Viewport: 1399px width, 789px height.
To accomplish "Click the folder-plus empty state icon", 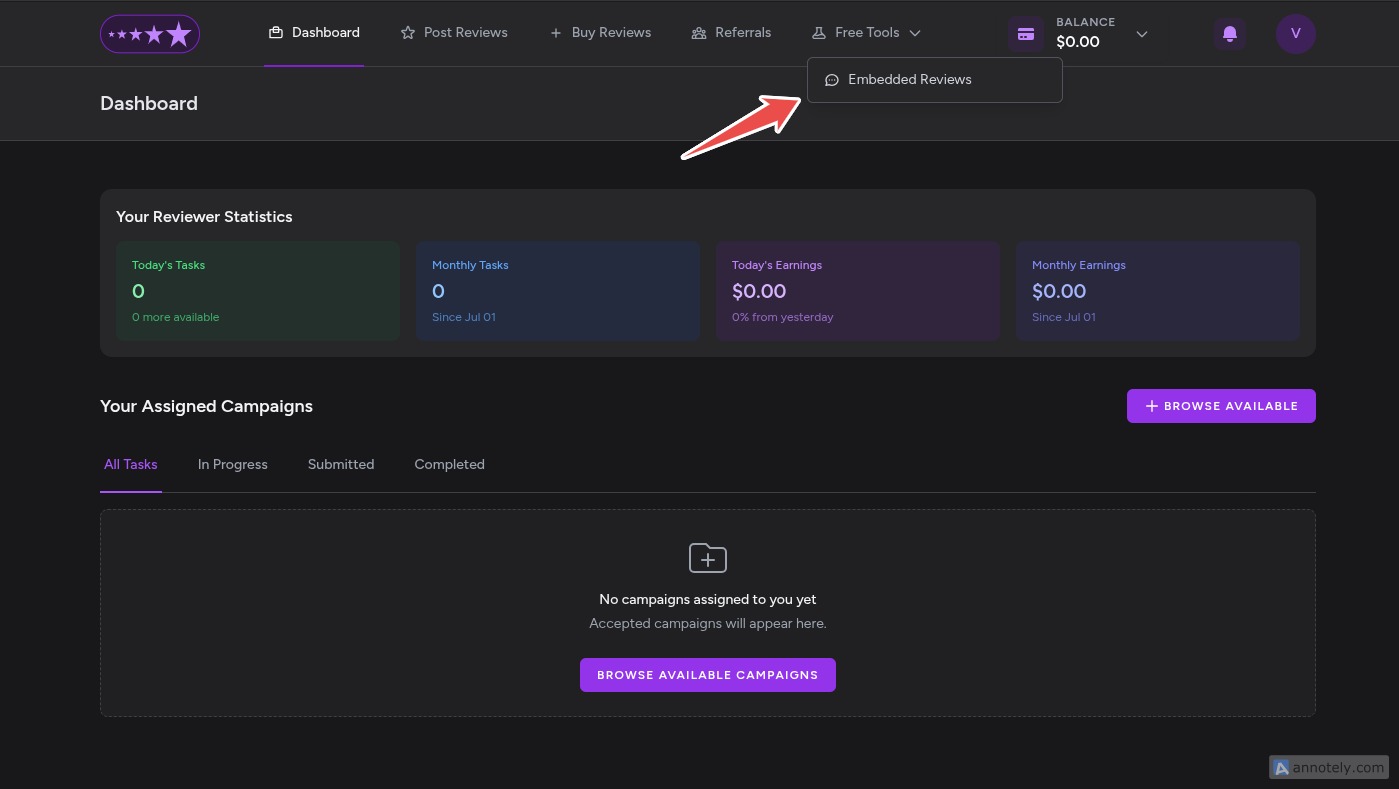I will [x=707, y=558].
